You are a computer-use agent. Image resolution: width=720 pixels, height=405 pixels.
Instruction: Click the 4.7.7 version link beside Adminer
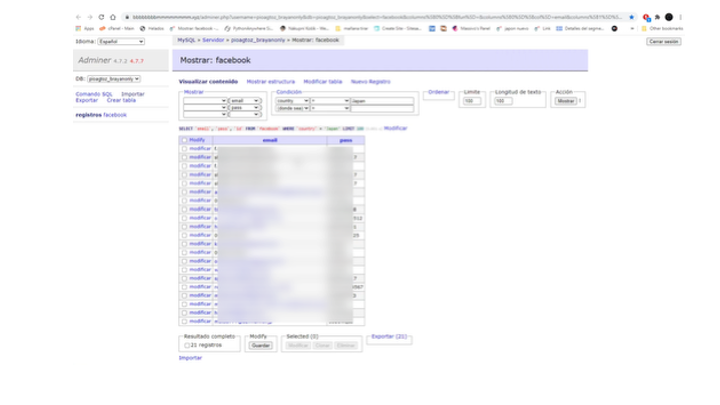coord(136,61)
